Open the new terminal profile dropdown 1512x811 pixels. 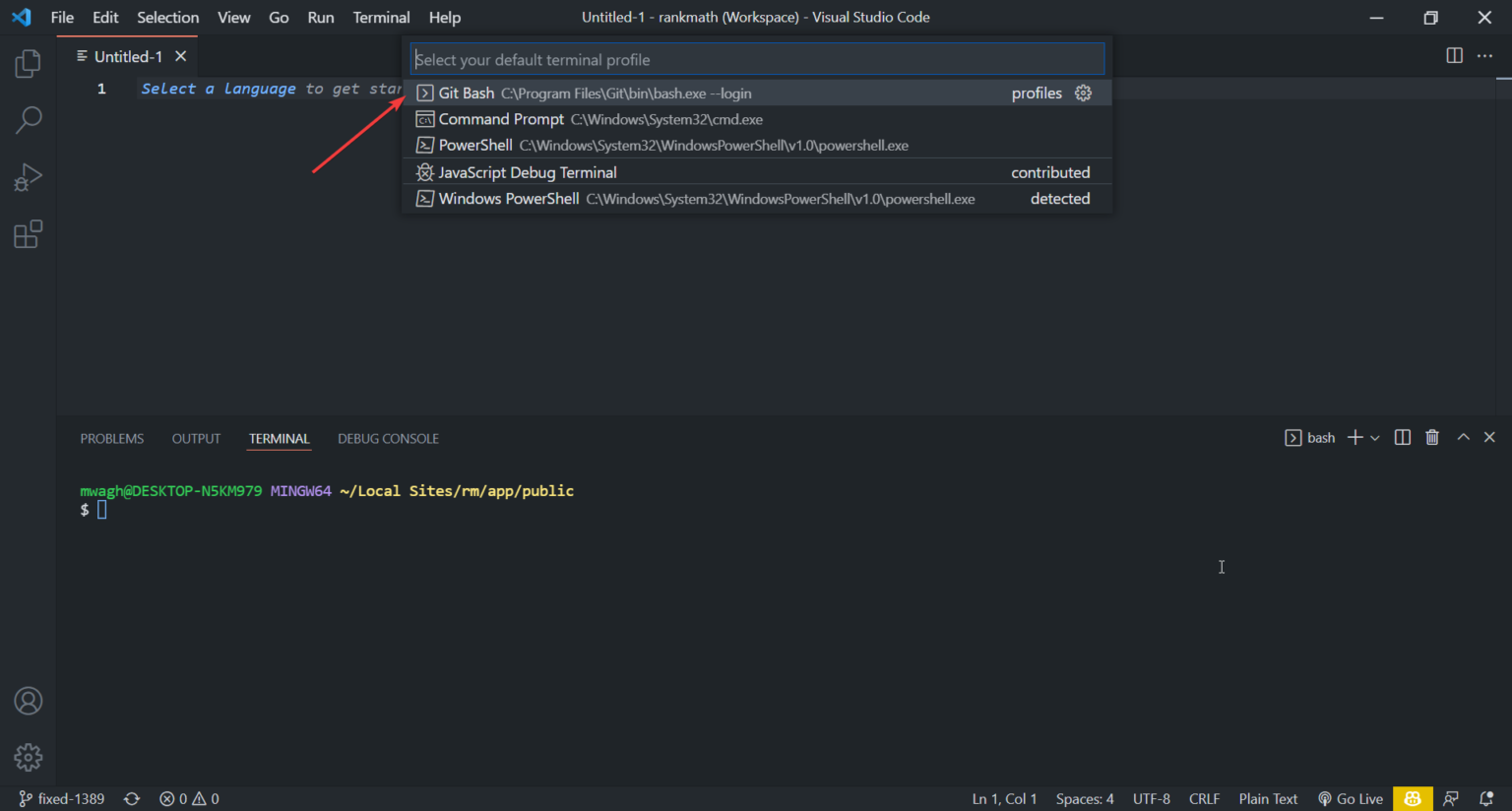point(1375,437)
